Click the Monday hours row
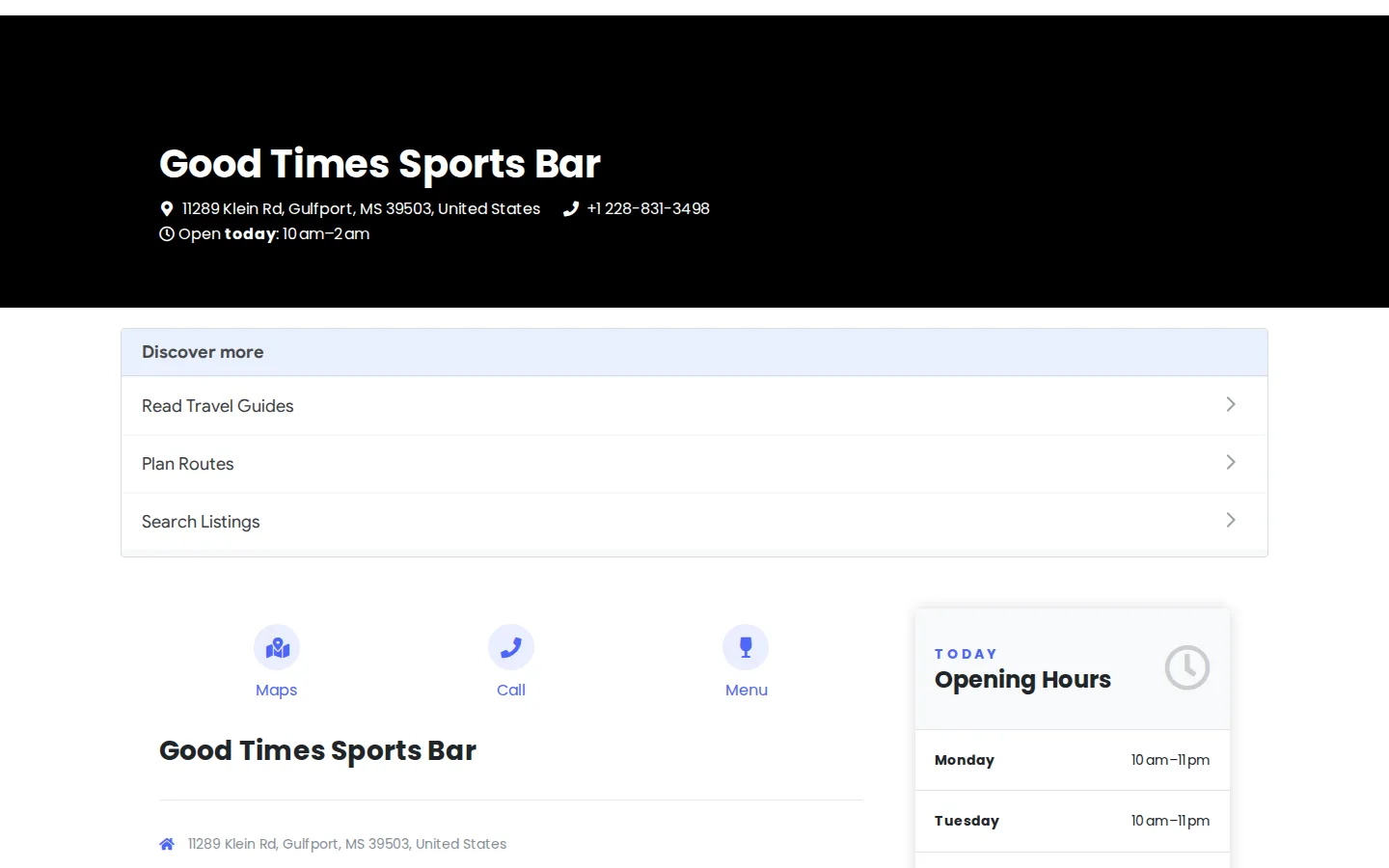The image size is (1389, 868). [1073, 760]
